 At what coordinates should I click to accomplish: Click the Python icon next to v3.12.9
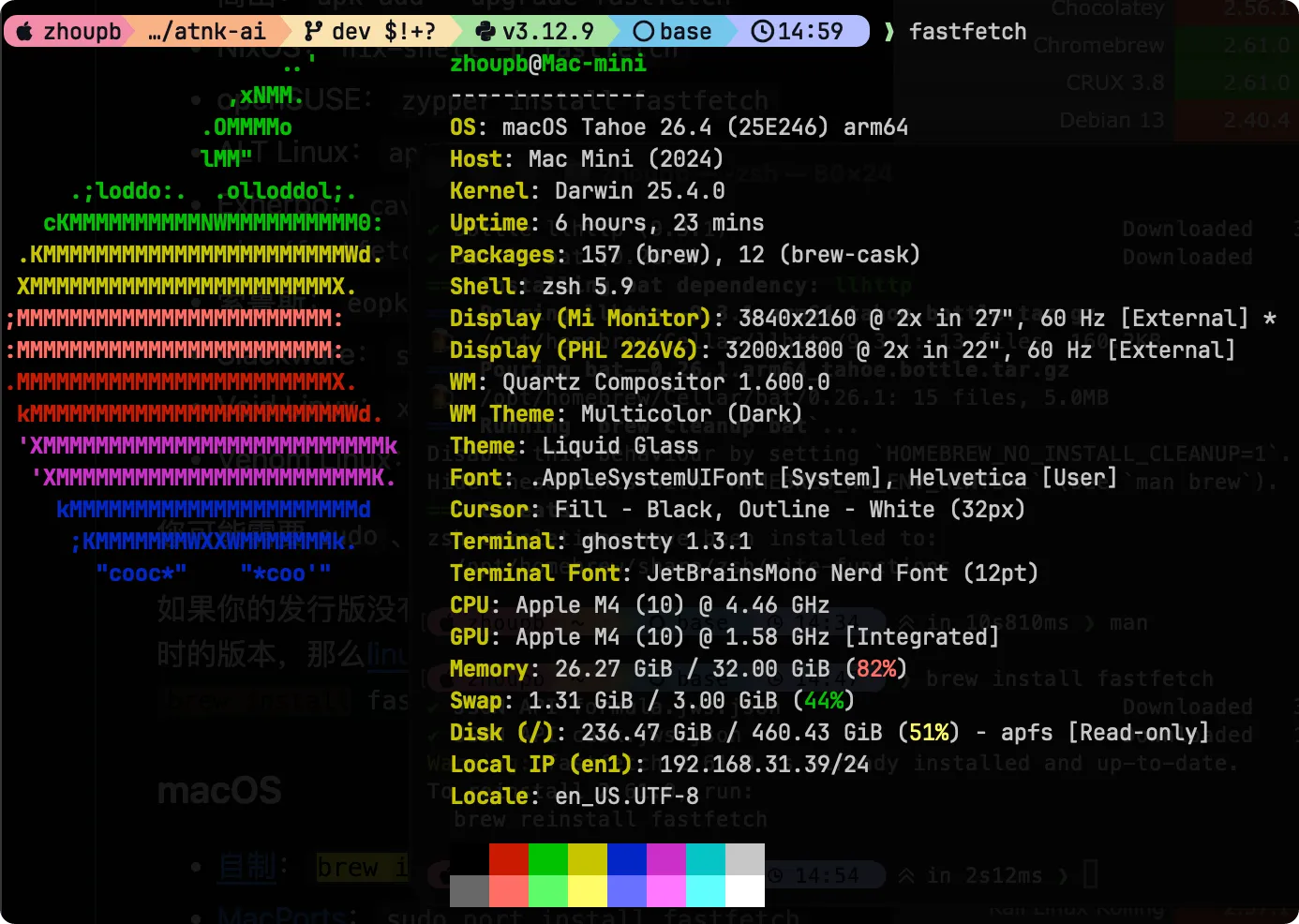(x=485, y=31)
